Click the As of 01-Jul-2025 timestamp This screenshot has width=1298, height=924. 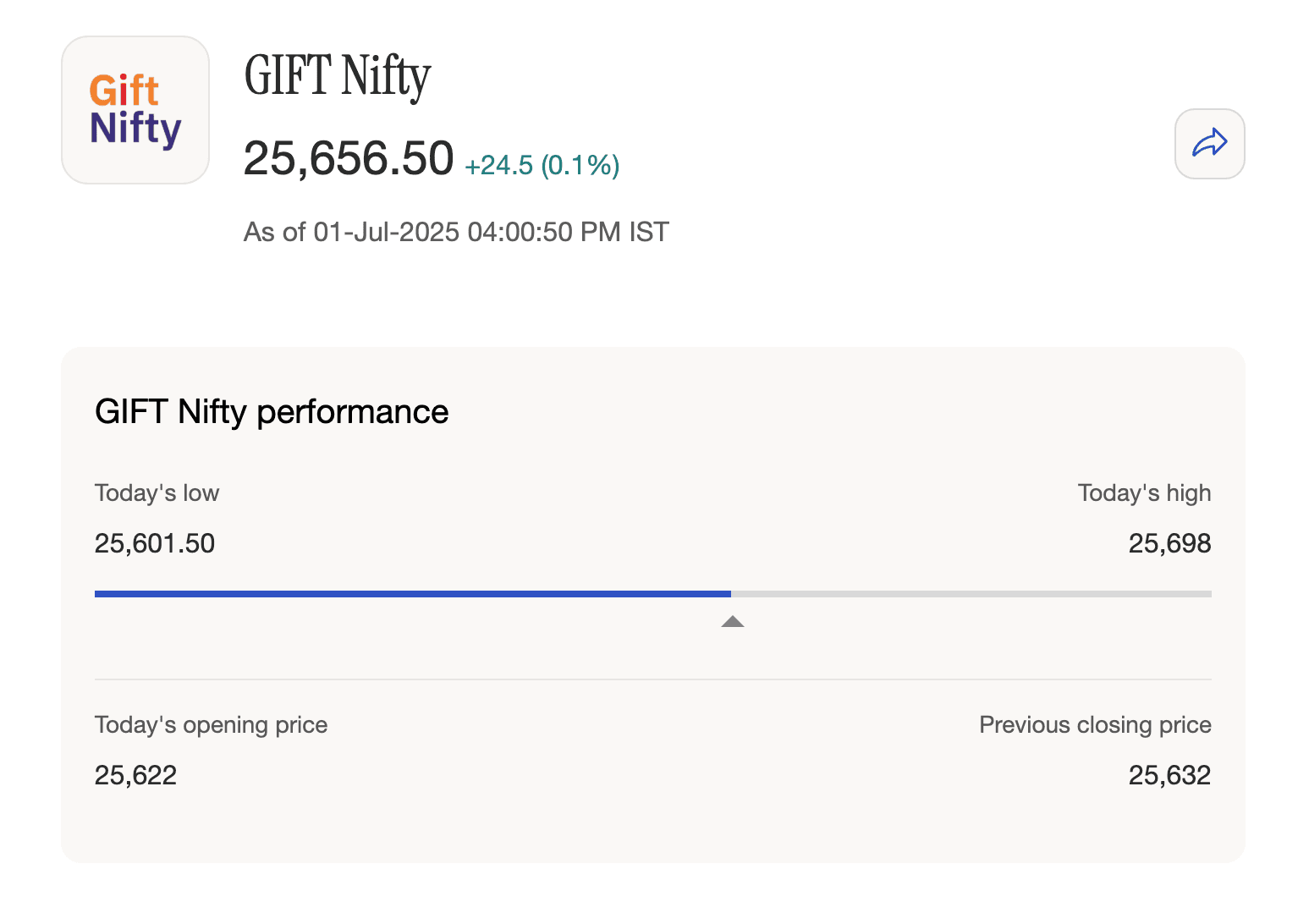456,232
